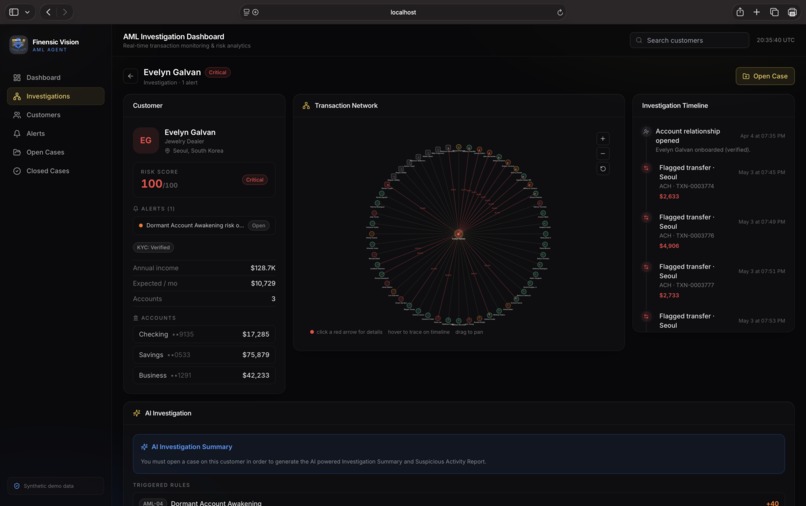Click the browser forward button
Viewport: 806px width, 506px height.
[x=65, y=12]
